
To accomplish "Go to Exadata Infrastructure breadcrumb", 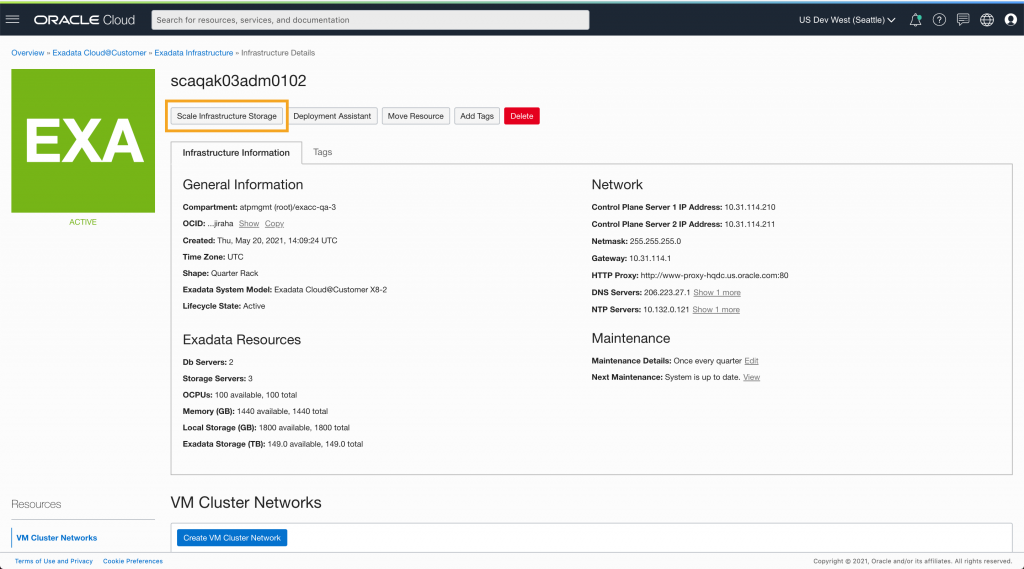I will 193,53.
